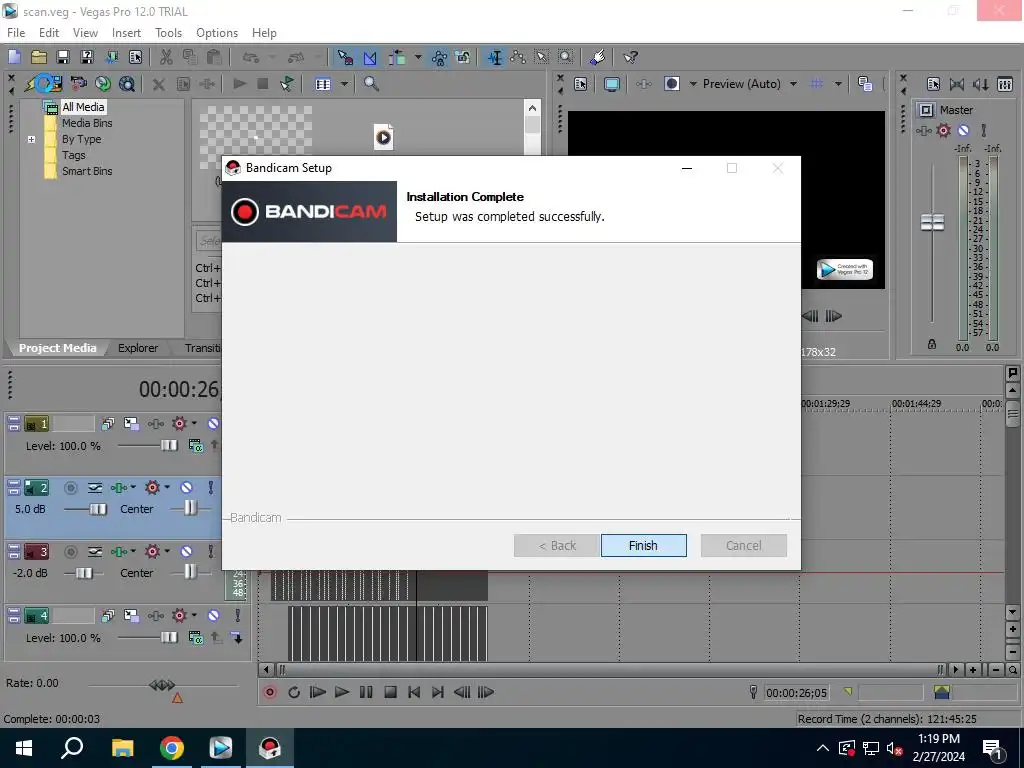Select Tags in the media tree

coord(74,155)
